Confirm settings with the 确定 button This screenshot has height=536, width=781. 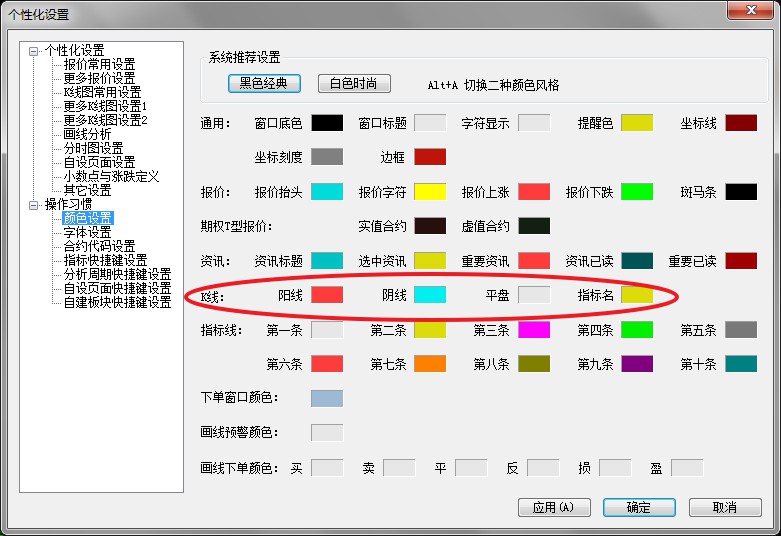(639, 508)
